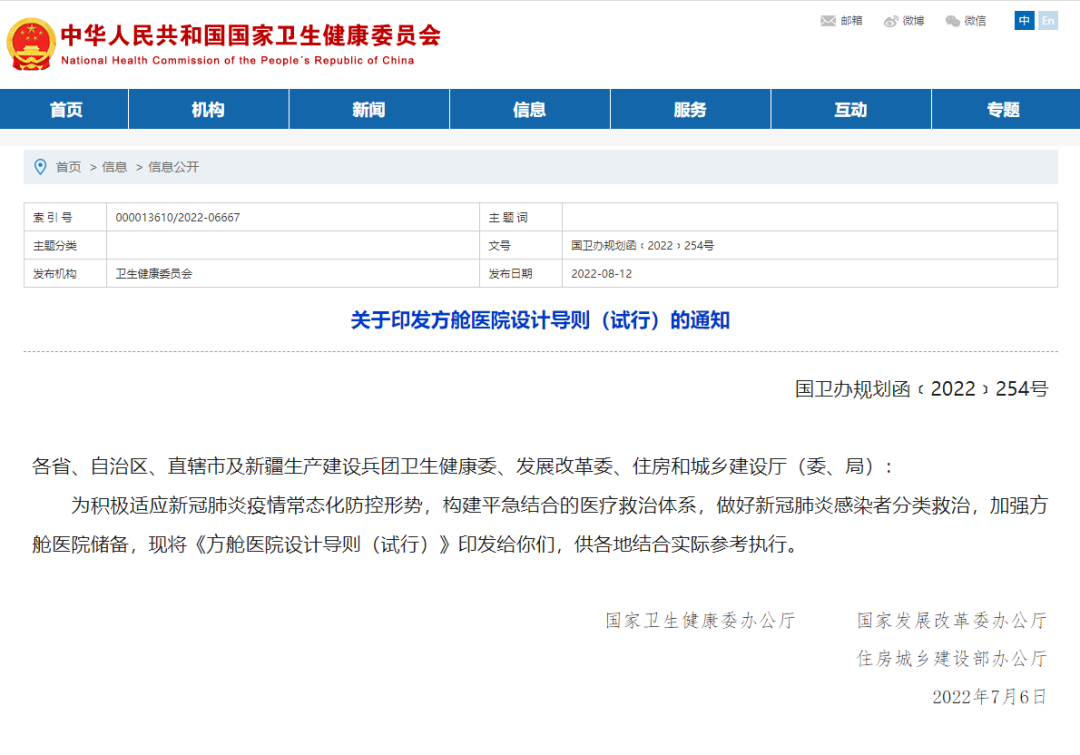Open the 互动 navigation tab
The height and width of the screenshot is (755, 1080).
coord(851,109)
